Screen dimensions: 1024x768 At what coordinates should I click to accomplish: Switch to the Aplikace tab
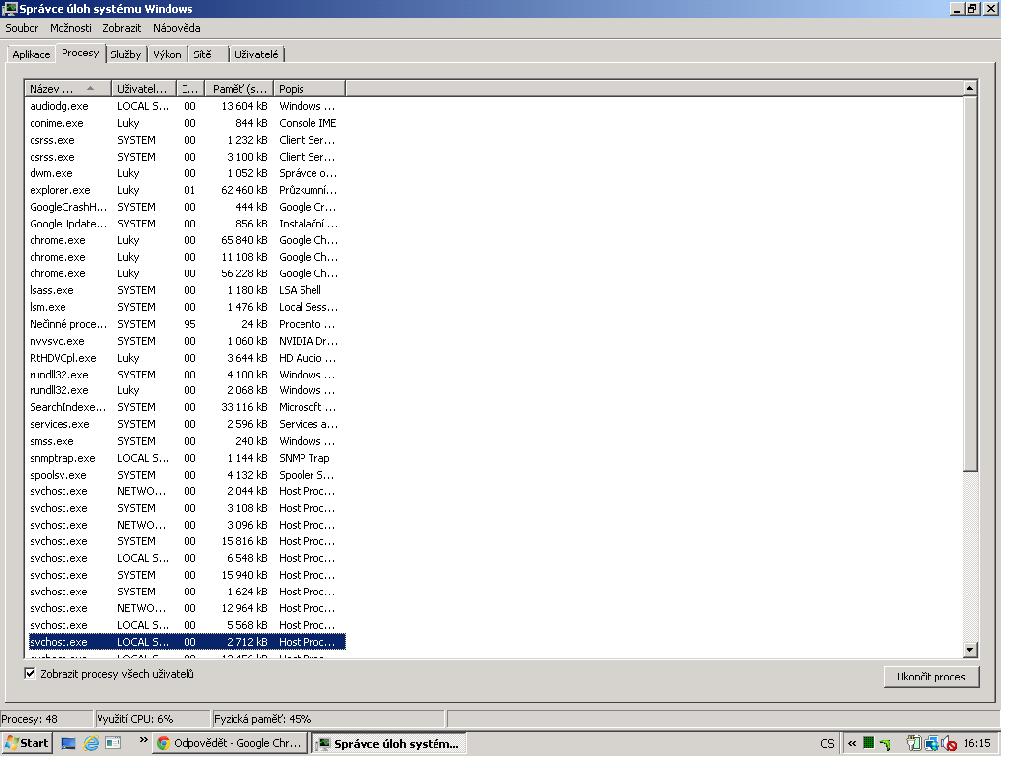tap(31, 54)
